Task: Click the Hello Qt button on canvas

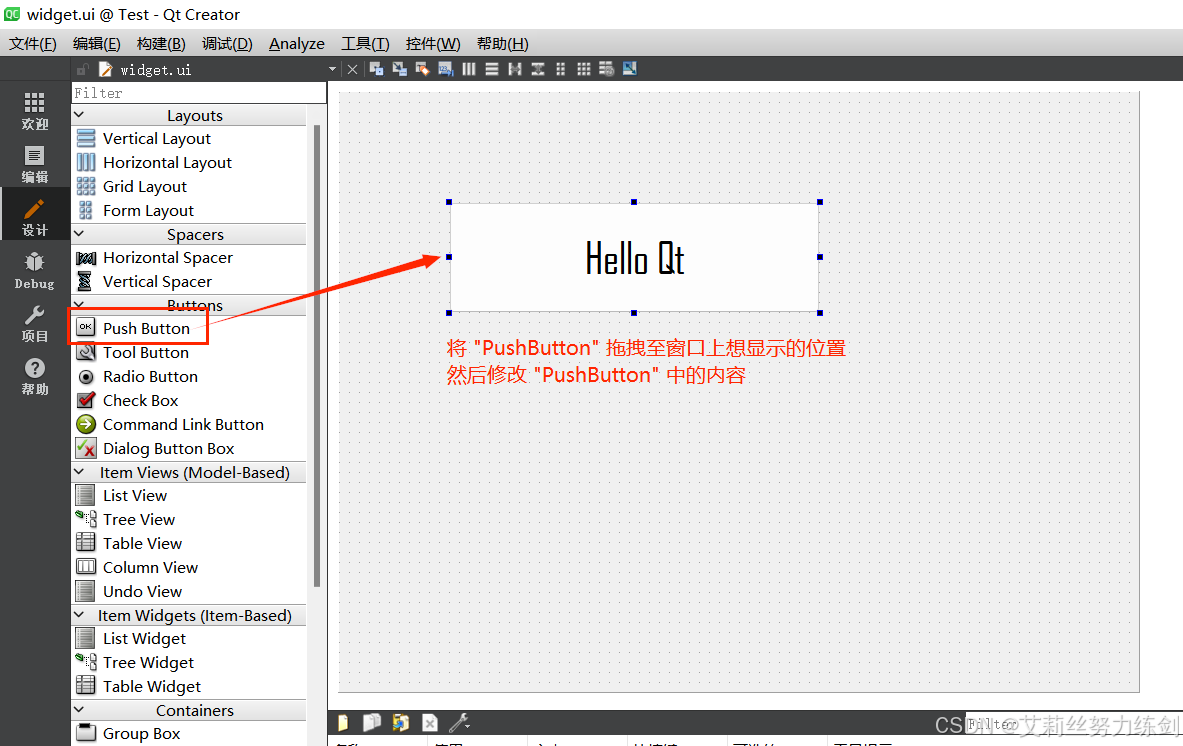Action: 635,258
